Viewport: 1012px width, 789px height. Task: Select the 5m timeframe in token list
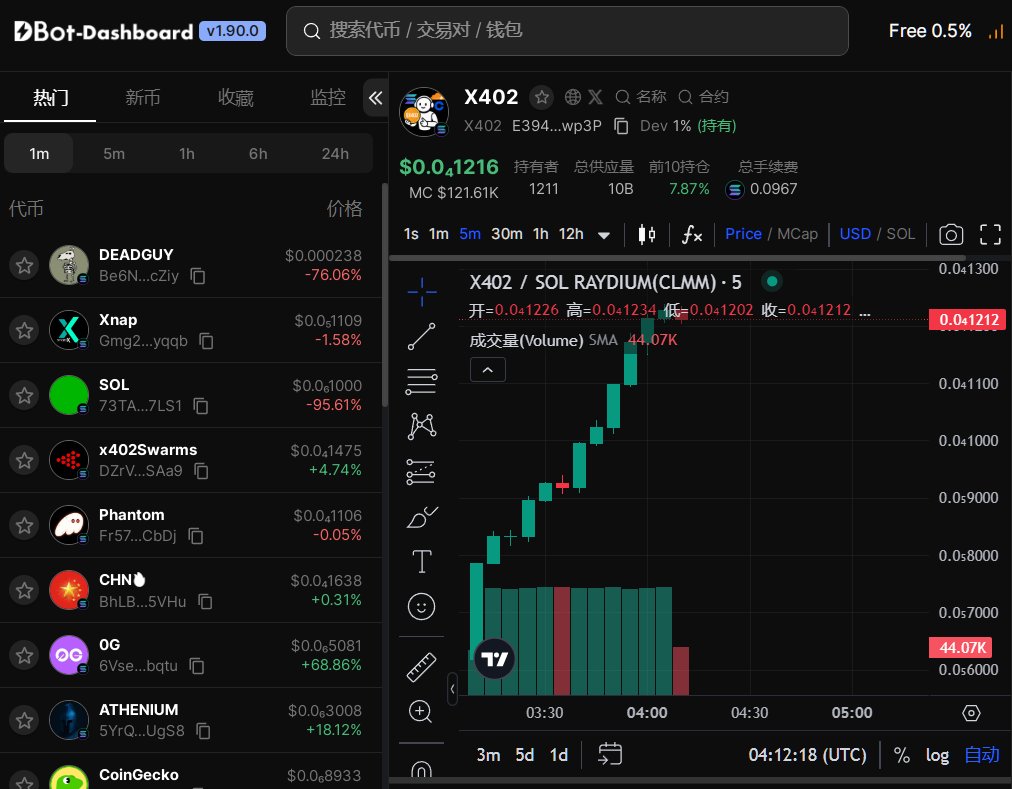[x=114, y=154]
